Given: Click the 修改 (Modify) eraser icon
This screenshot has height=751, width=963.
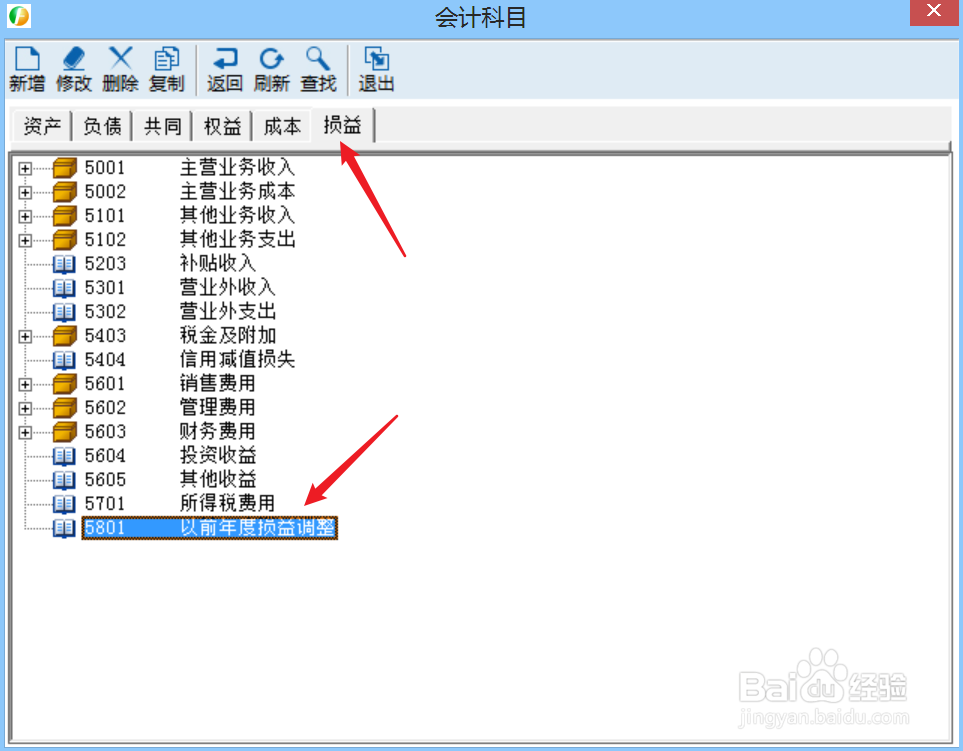Looking at the screenshot, I should coord(74,59).
